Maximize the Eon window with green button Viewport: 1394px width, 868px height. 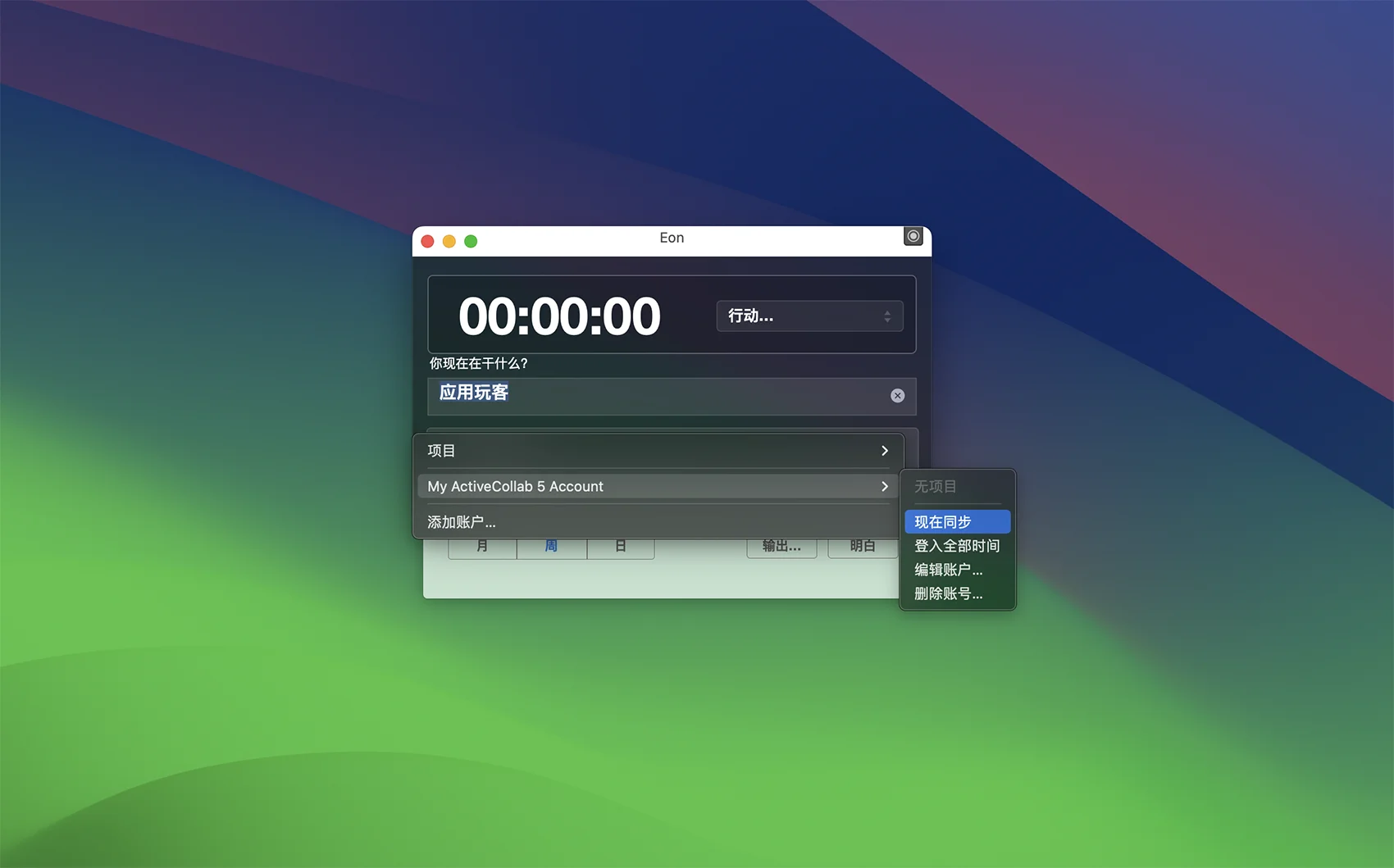pyautogui.click(x=471, y=241)
